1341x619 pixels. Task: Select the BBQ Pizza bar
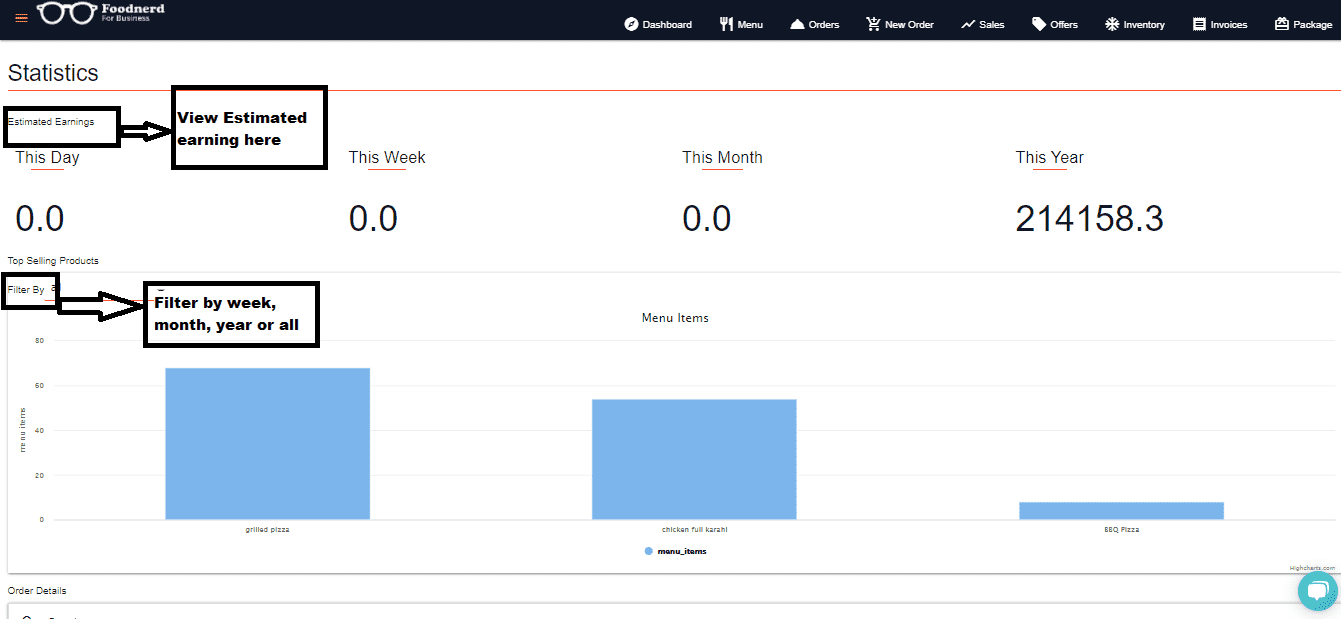click(x=1121, y=510)
